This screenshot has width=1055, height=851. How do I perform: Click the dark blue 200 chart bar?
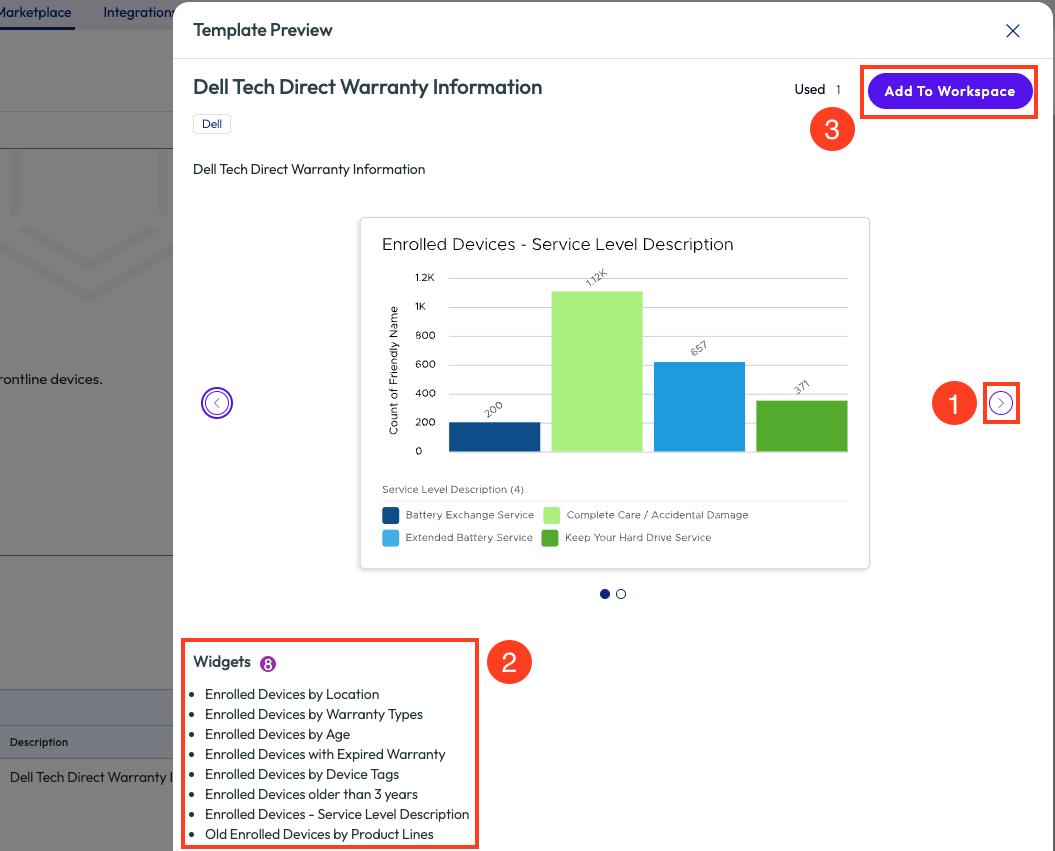point(494,437)
